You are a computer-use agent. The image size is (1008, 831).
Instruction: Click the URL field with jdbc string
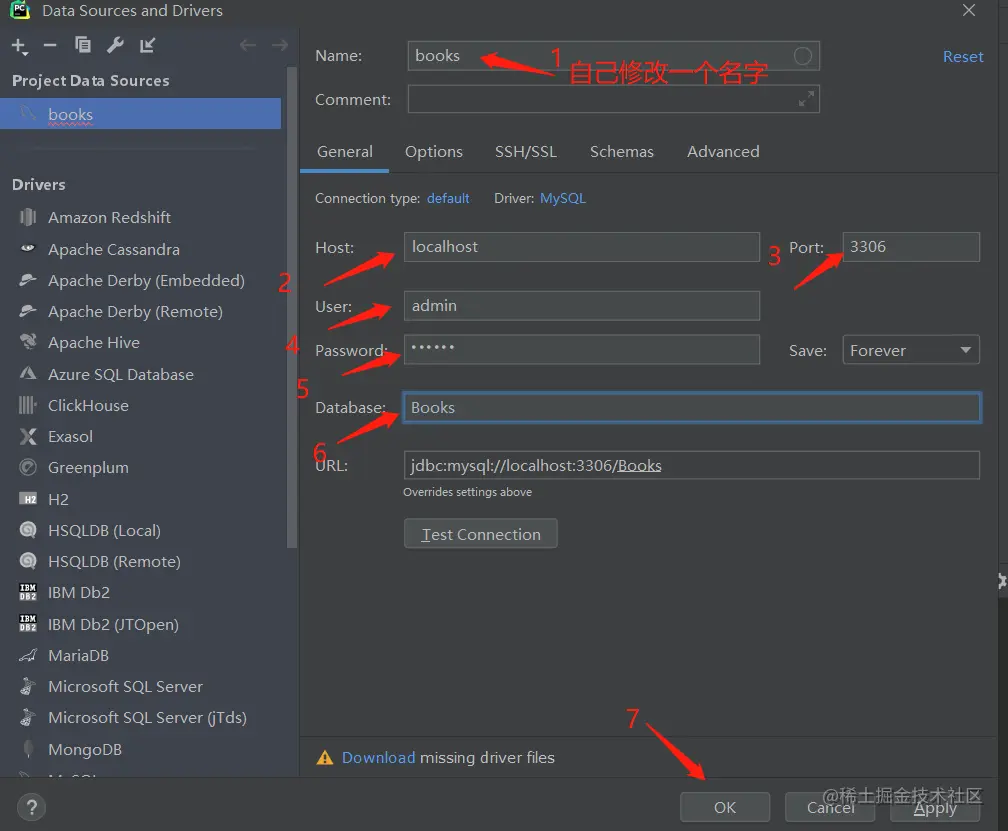[x=692, y=465]
